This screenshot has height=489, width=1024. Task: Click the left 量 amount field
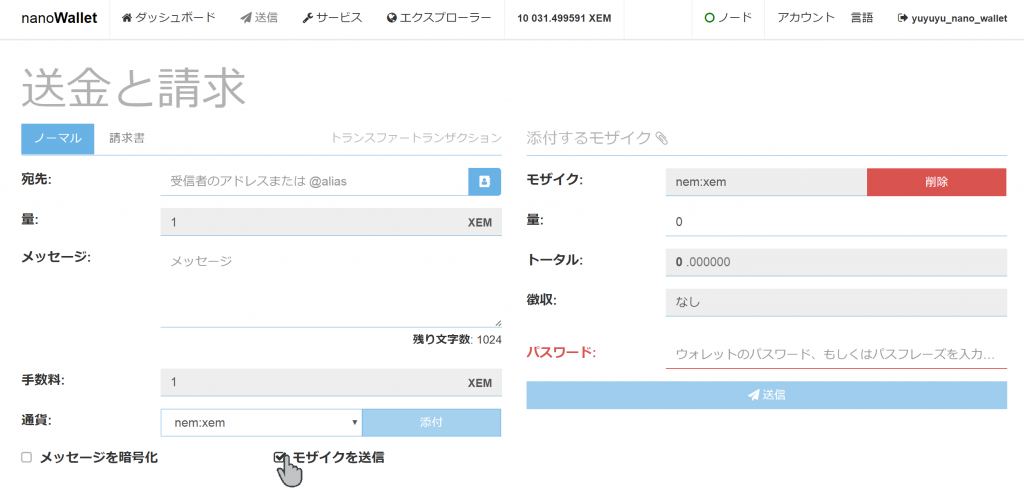330,222
